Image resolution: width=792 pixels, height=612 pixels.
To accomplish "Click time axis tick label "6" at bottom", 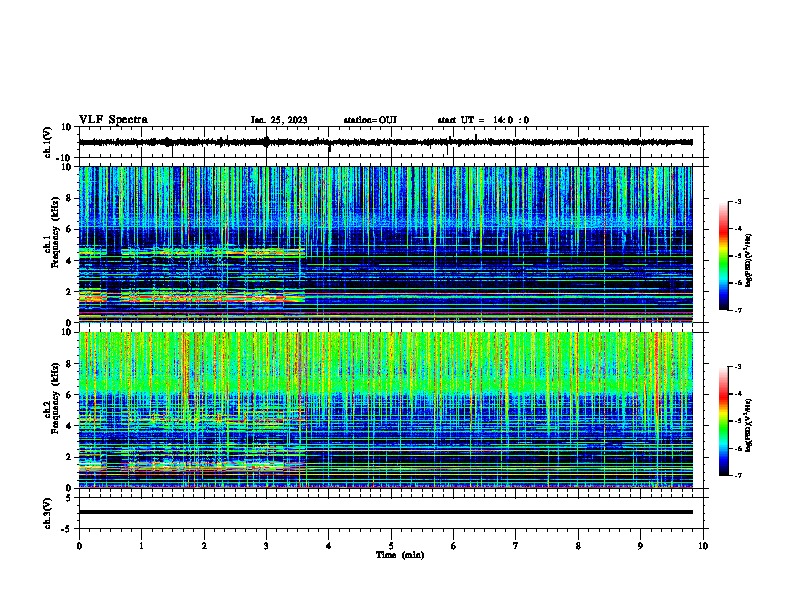I will pyautogui.click(x=454, y=546).
